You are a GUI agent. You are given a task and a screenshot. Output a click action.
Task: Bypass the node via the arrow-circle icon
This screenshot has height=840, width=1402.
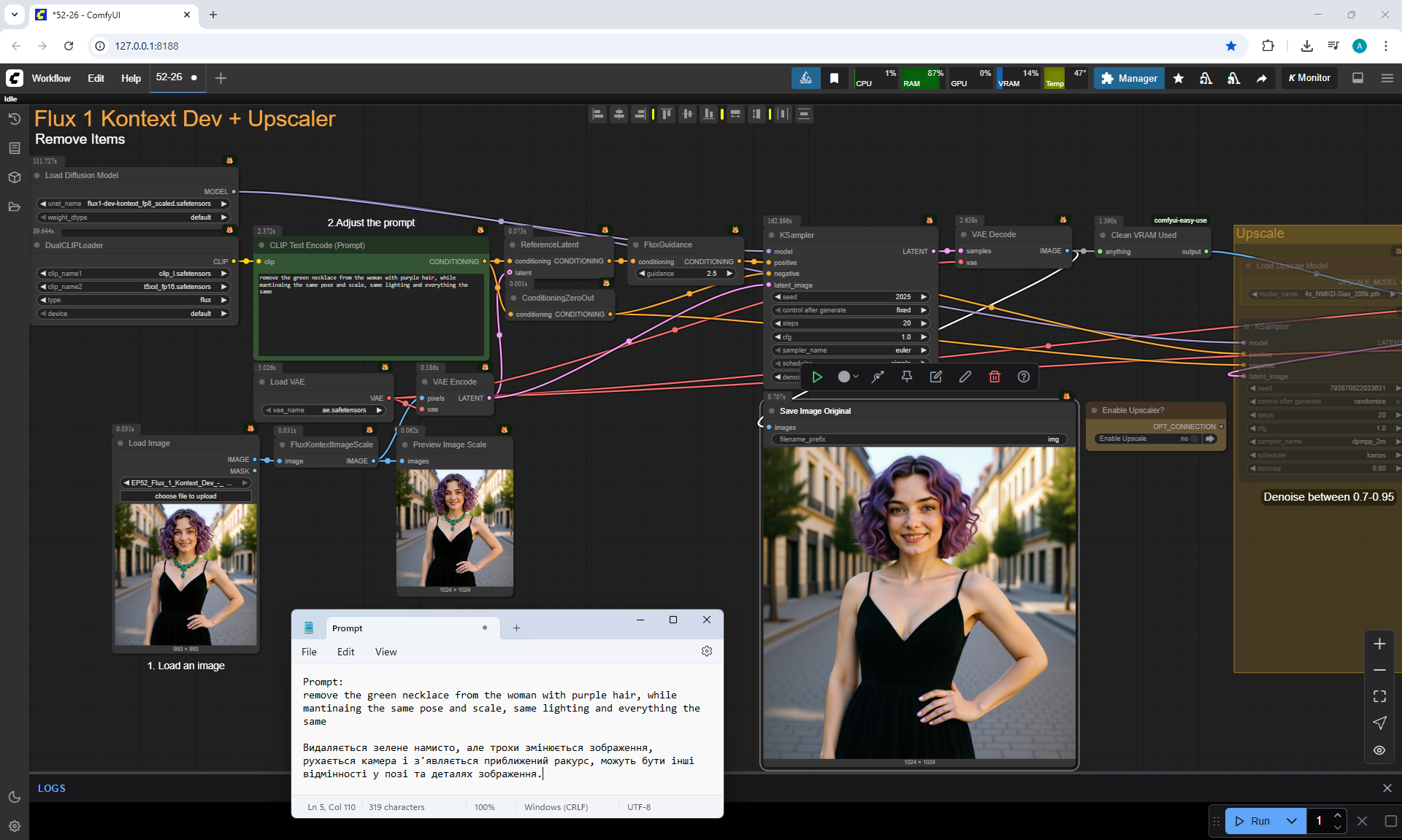click(877, 377)
